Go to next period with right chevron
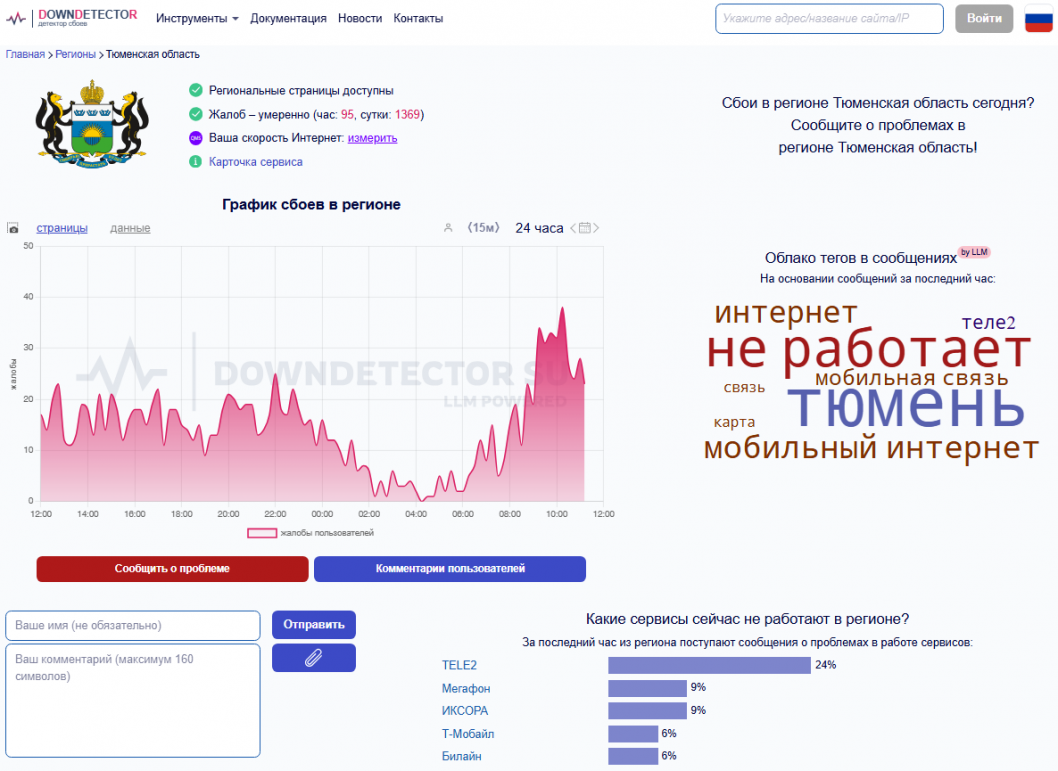 (x=597, y=228)
